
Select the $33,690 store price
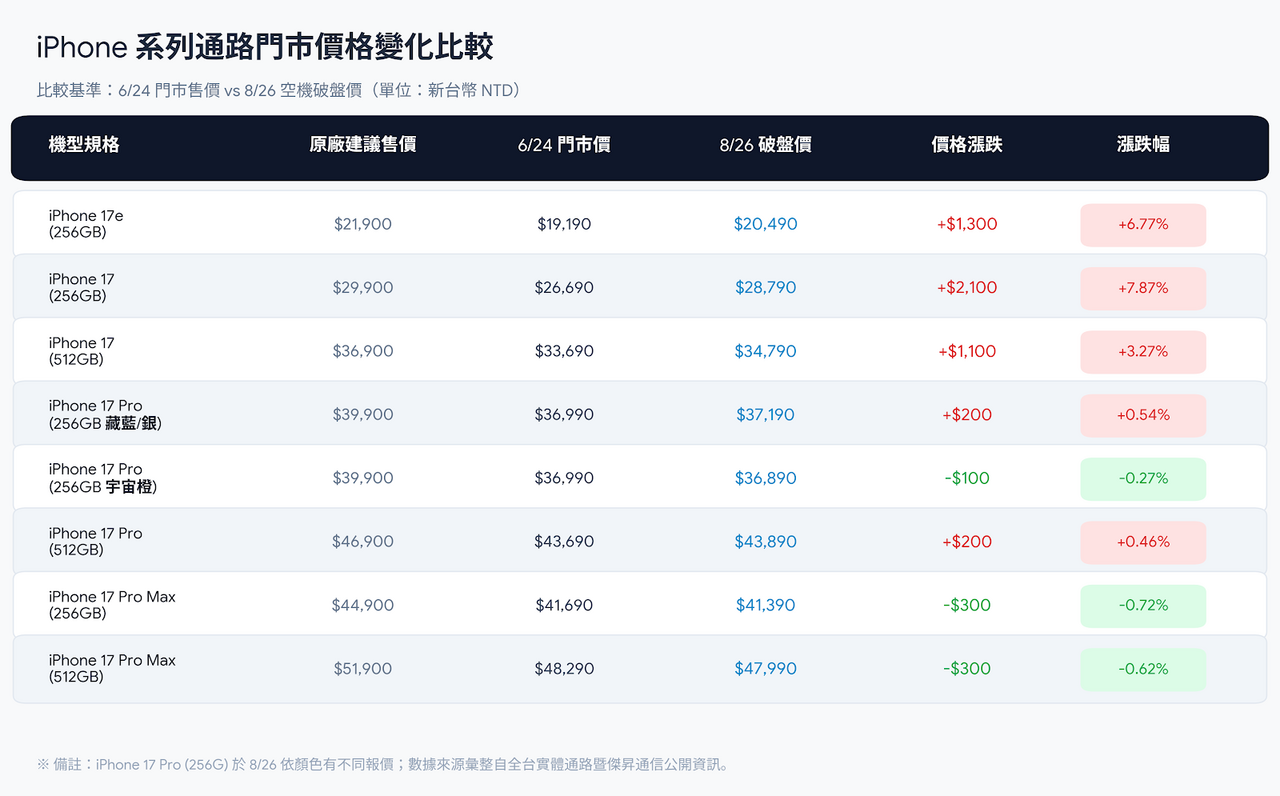pos(564,351)
